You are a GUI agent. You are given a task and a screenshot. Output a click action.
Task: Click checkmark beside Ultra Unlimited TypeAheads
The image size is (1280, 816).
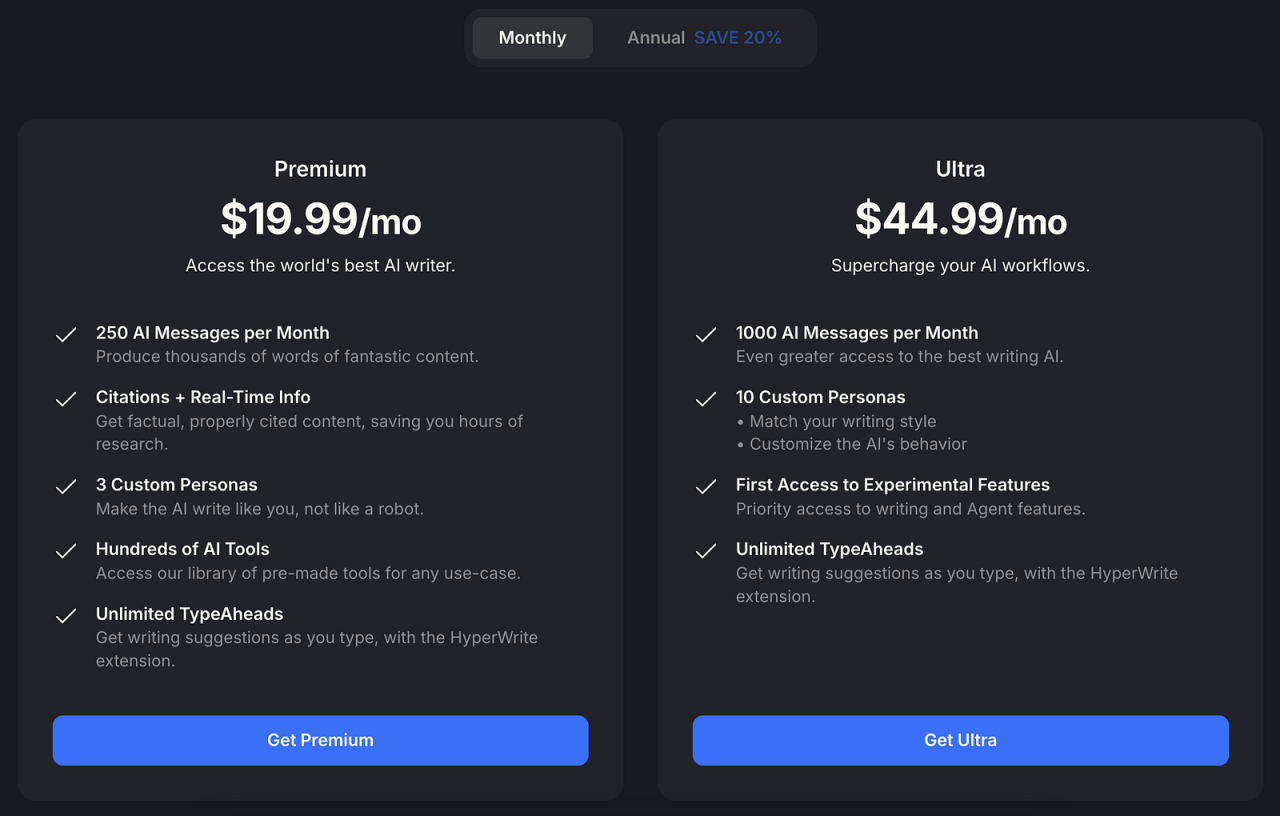(x=706, y=551)
